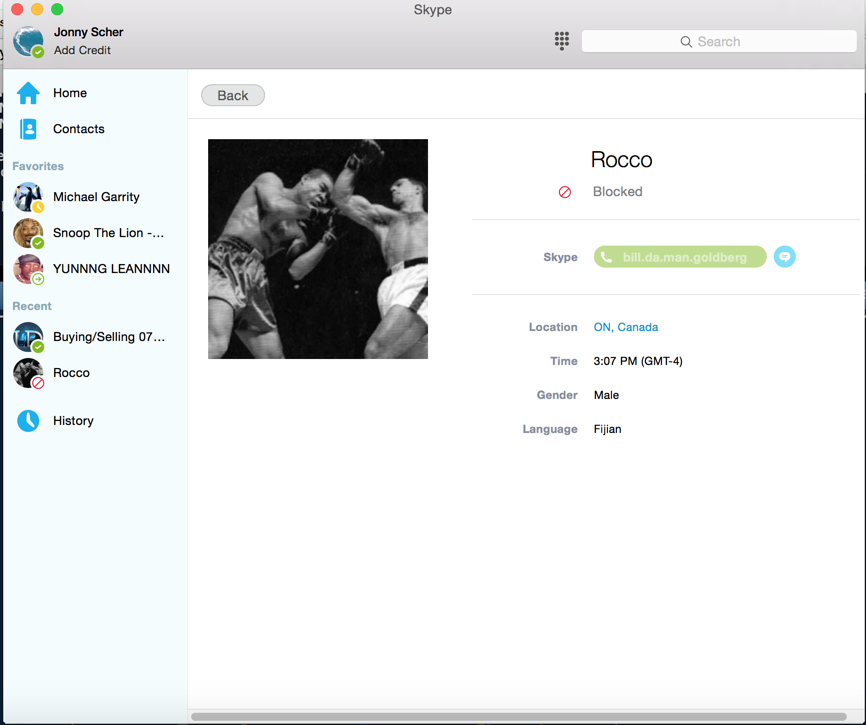Click the chat bubble icon beside Skype name
The image size is (866, 725).
pyautogui.click(x=784, y=257)
